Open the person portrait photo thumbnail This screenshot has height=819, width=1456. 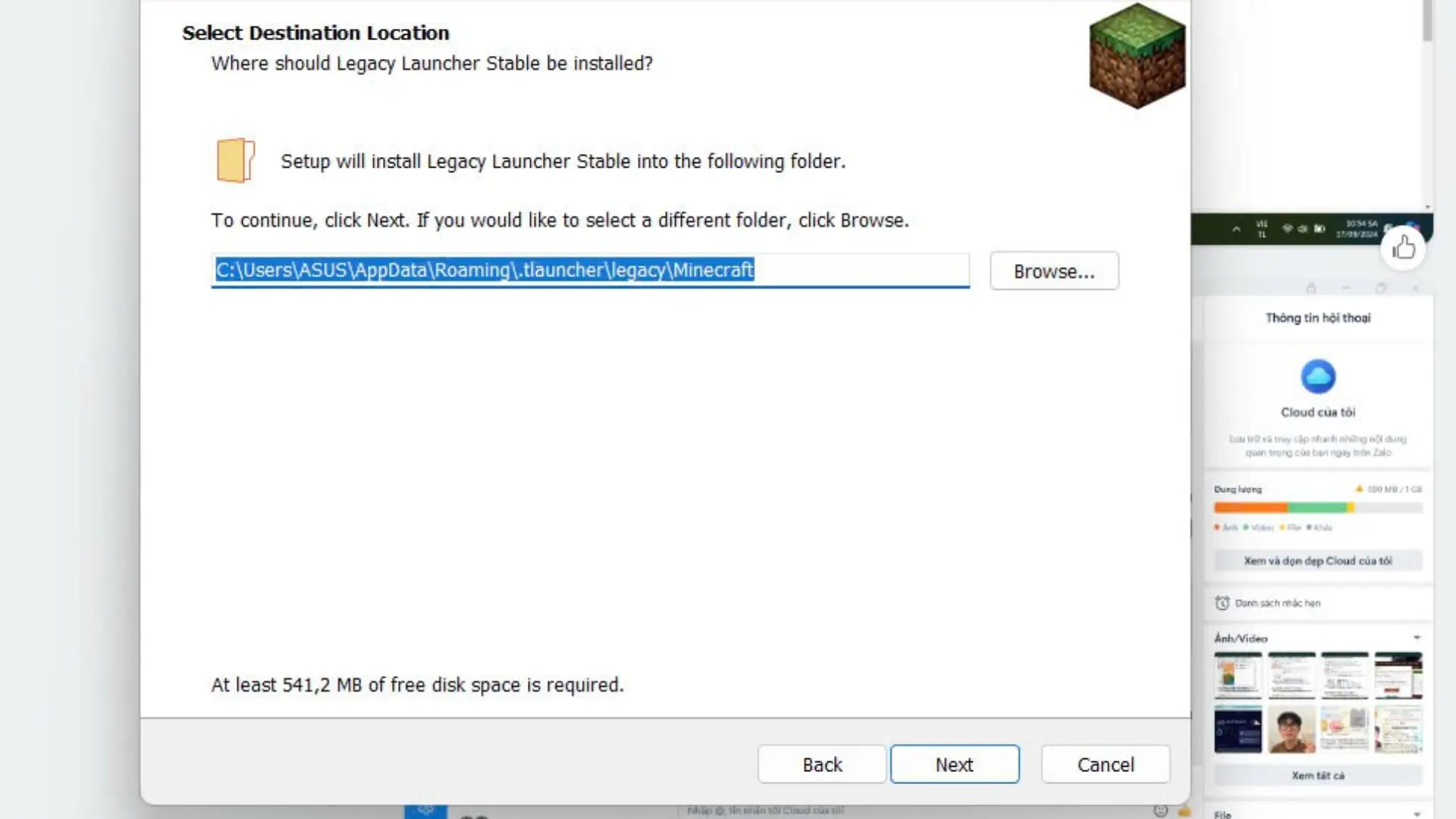pos(1291,730)
